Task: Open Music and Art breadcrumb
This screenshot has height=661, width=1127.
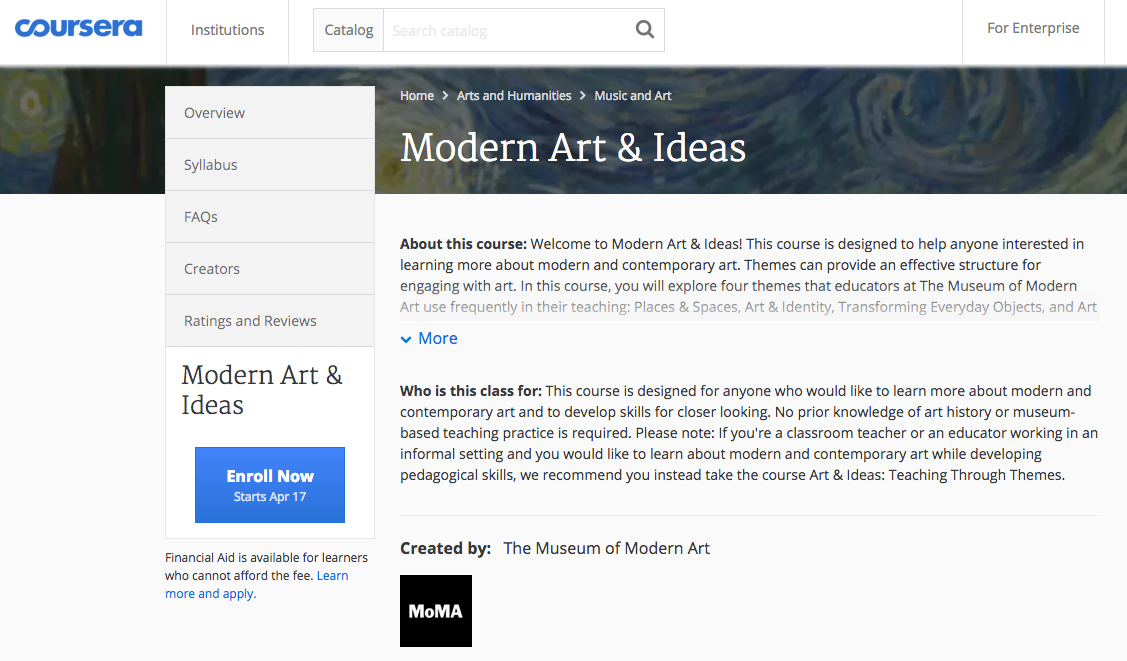Action: (x=632, y=96)
